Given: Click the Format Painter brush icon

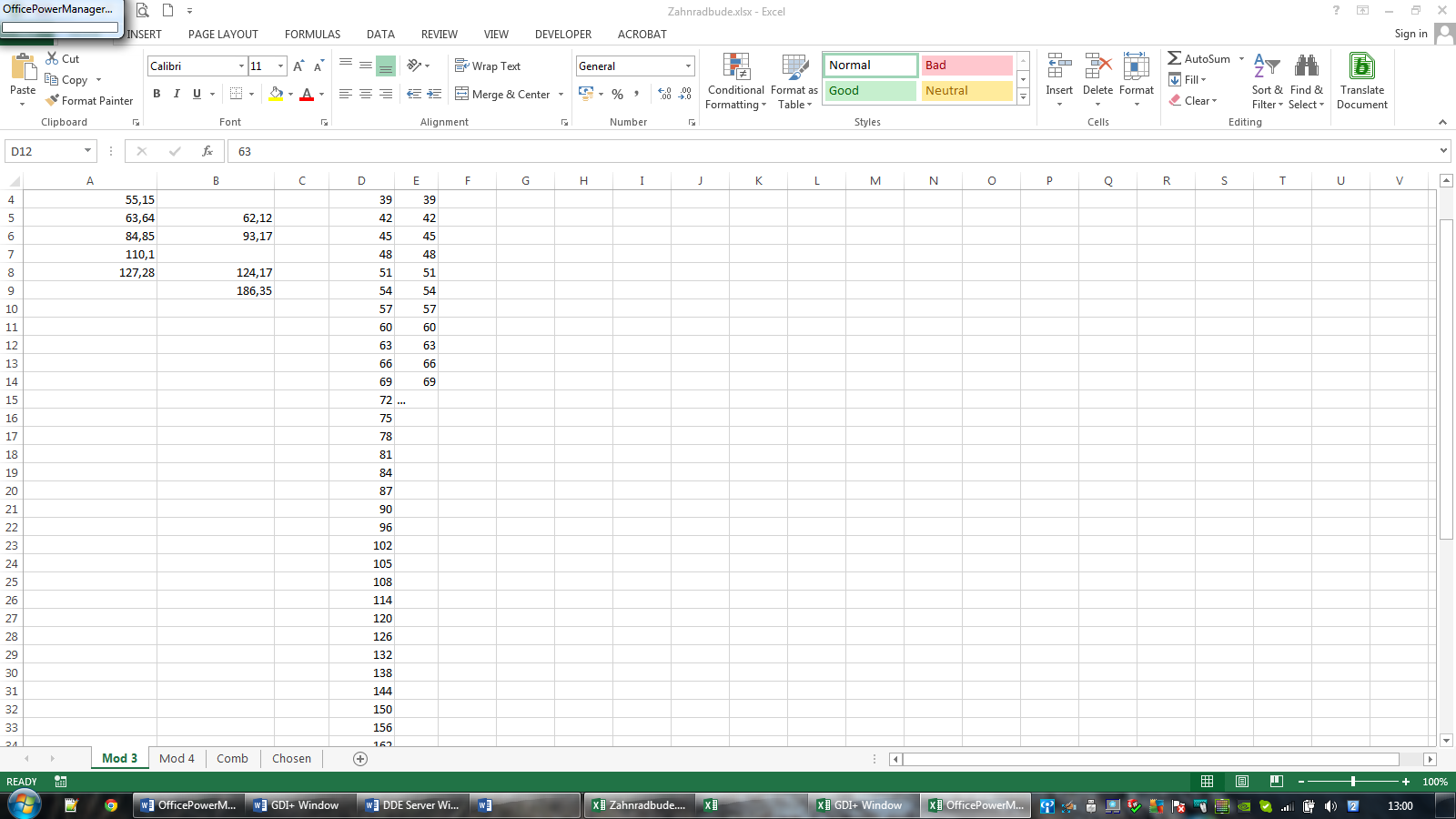Looking at the screenshot, I should pyautogui.click(x=53, y=101).
